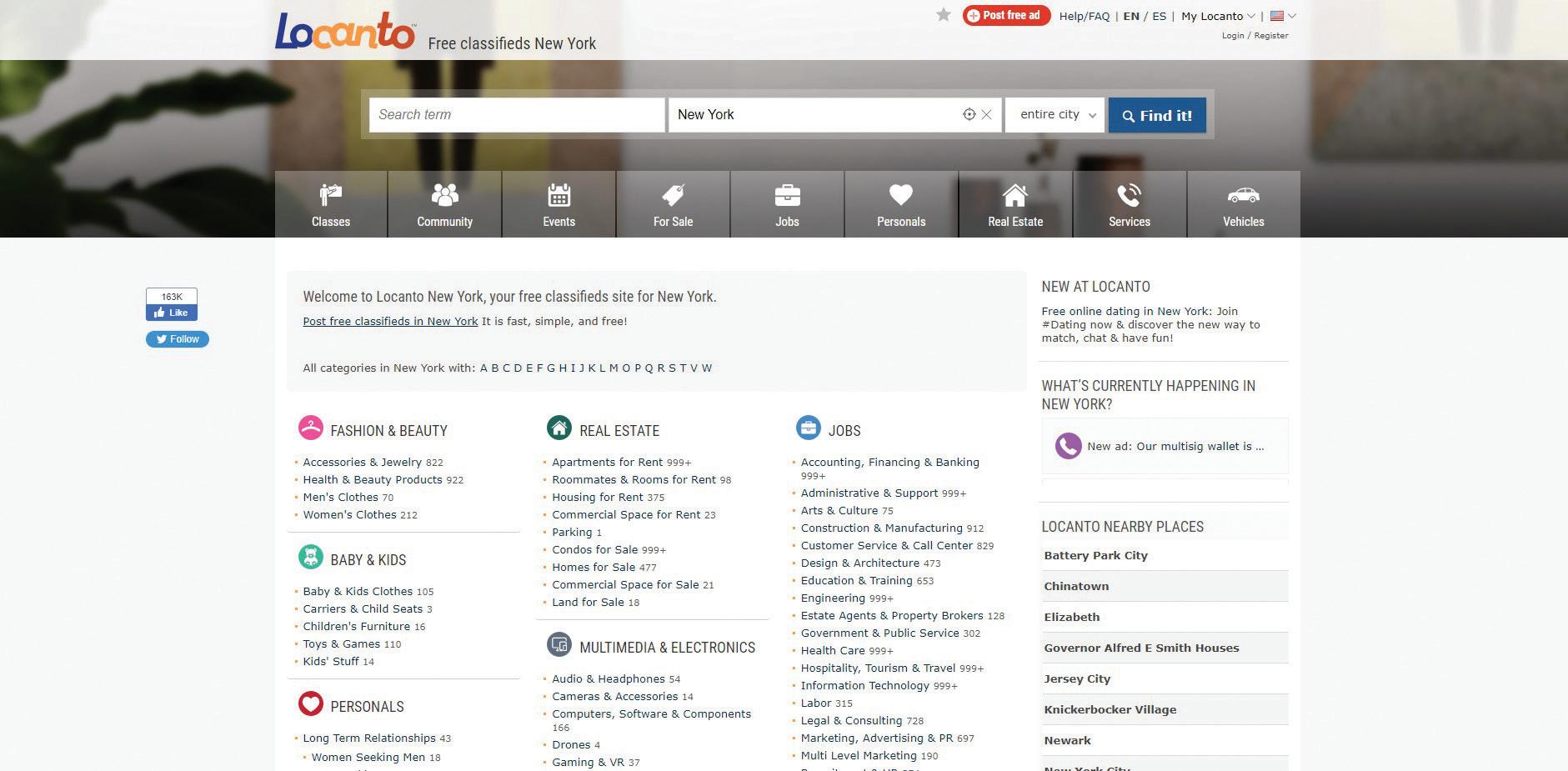Click the Post free ad button

pos(1006,15)
